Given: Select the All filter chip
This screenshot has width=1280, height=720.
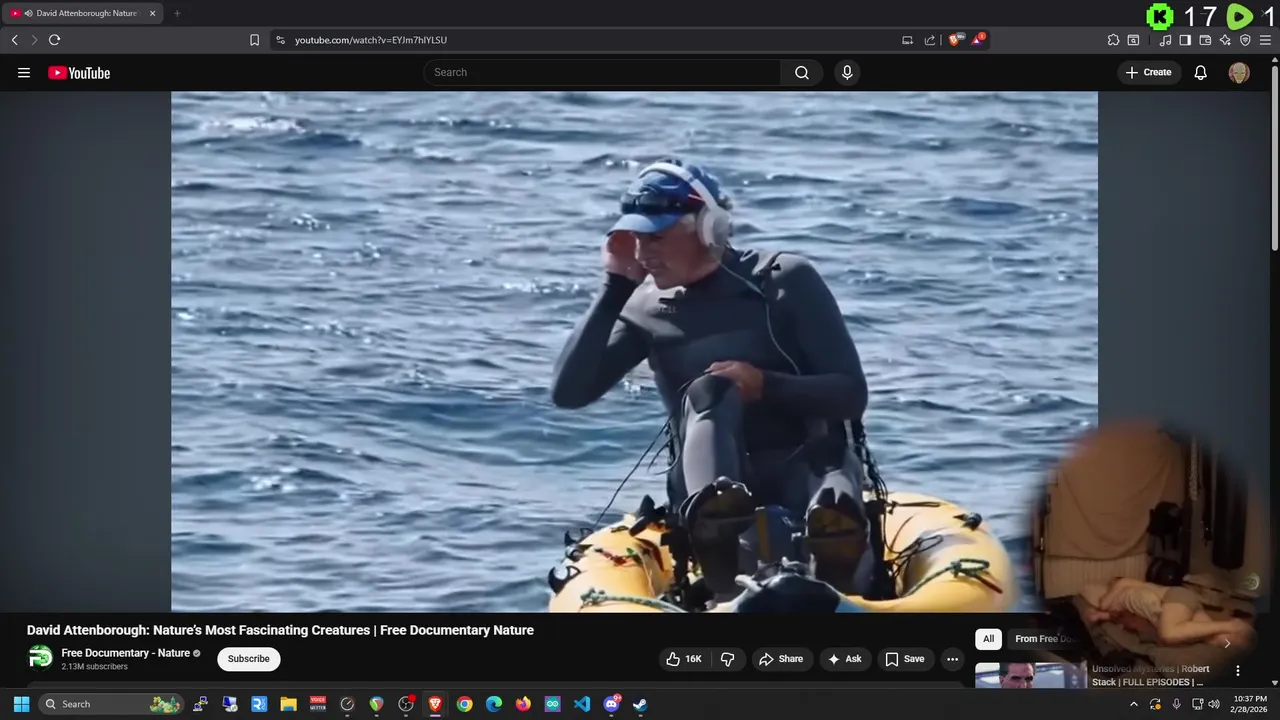Looking at the screenshot, I should (988, 639).
